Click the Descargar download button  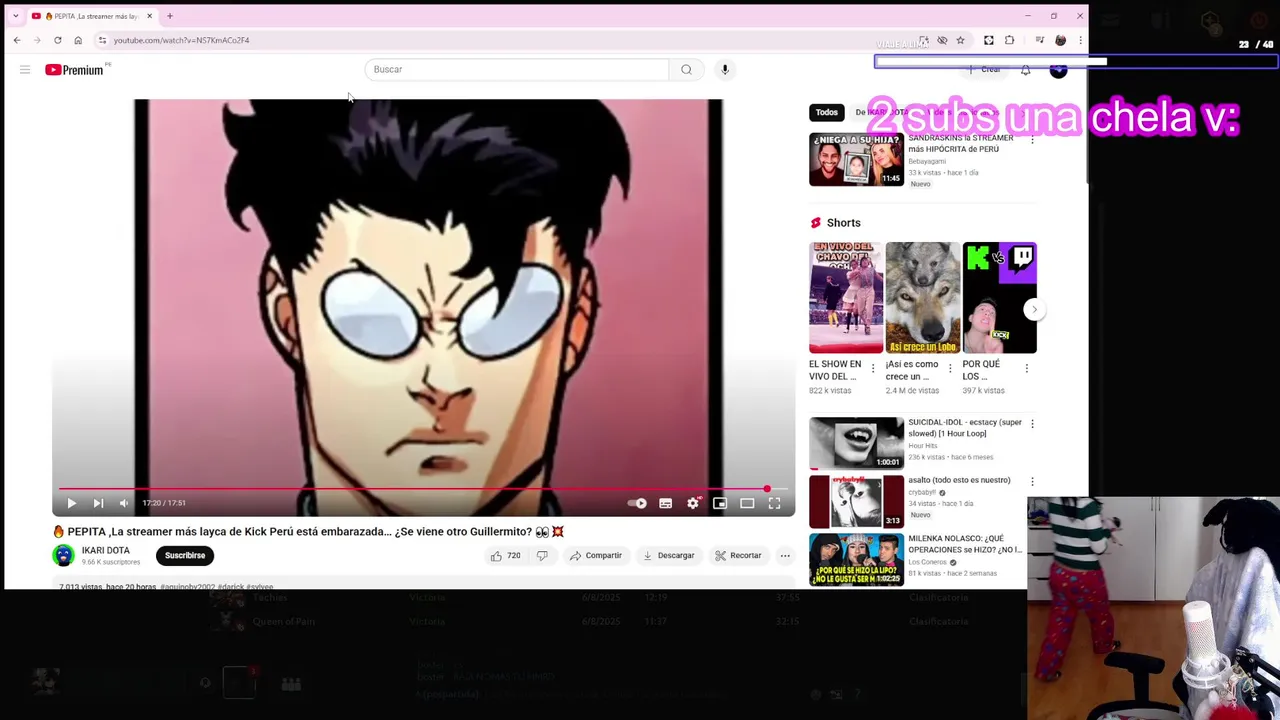point(668,555)
